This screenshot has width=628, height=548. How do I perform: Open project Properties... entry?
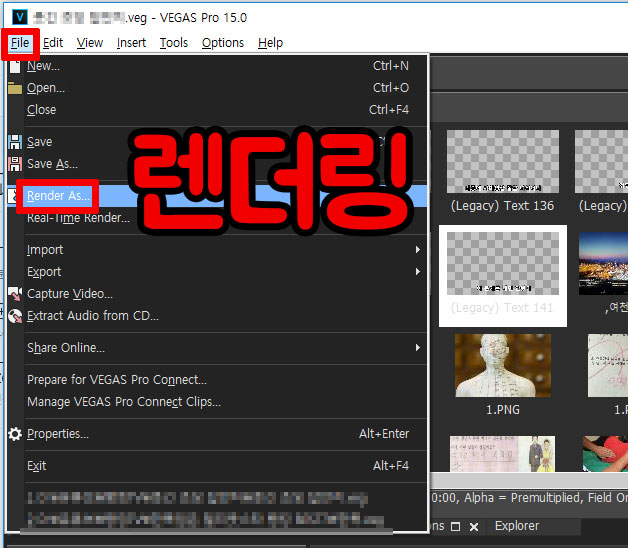(x=217, y=434)
